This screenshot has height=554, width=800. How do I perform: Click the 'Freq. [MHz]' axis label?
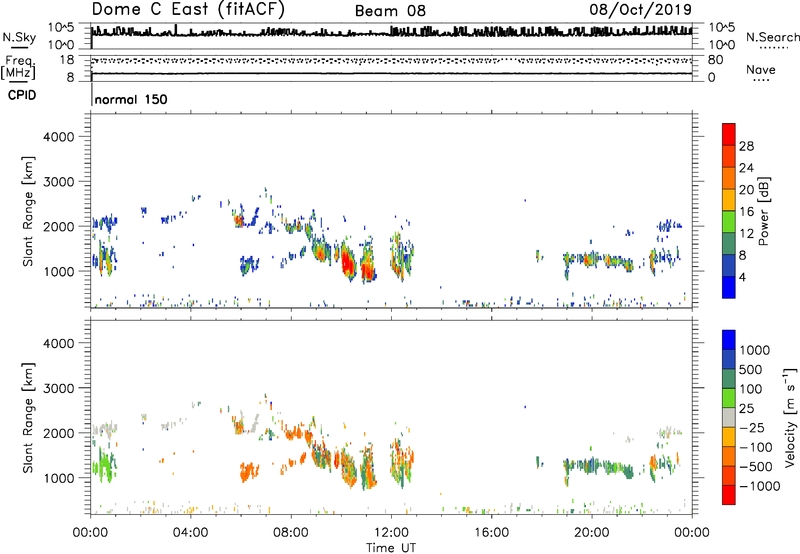[x=18, y=67]
